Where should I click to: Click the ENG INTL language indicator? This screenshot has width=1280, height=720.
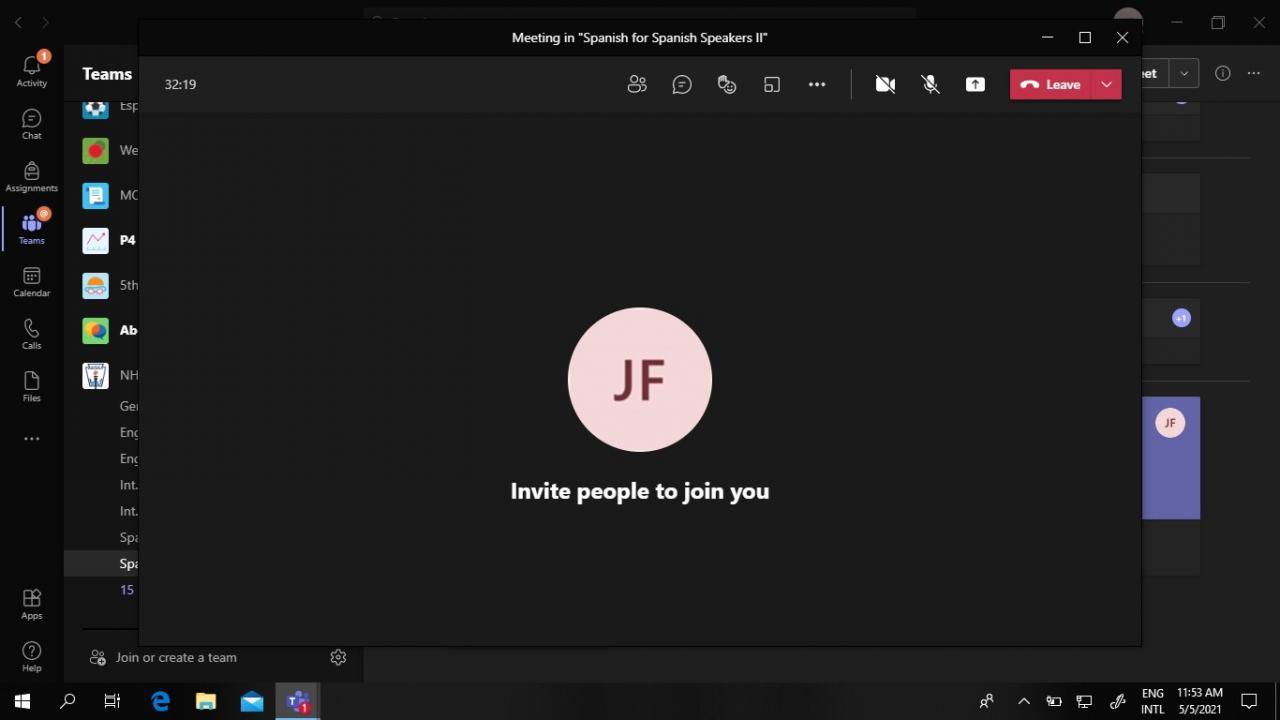1153,701
